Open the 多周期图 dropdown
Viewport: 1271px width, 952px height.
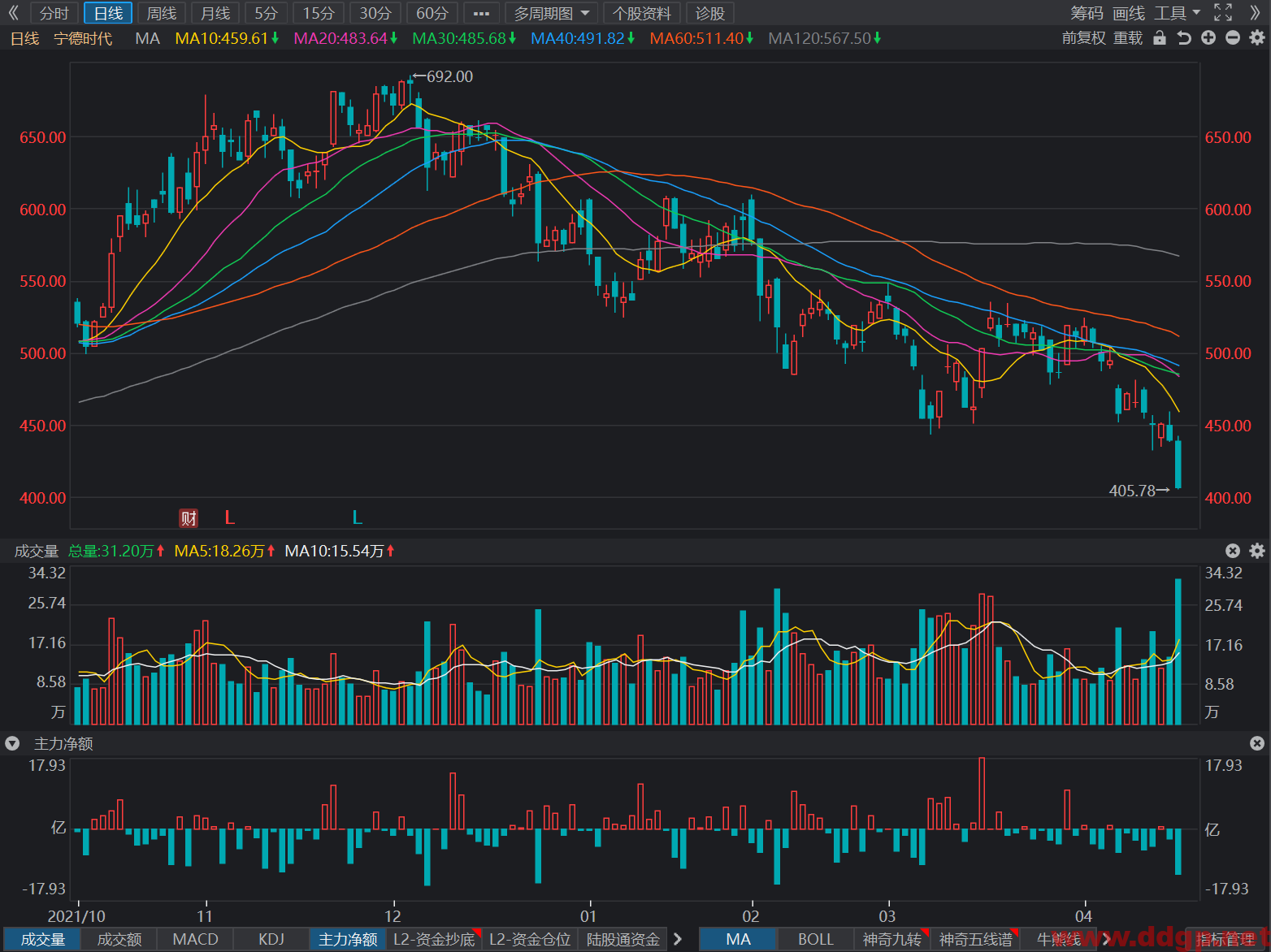click(552, 13)
